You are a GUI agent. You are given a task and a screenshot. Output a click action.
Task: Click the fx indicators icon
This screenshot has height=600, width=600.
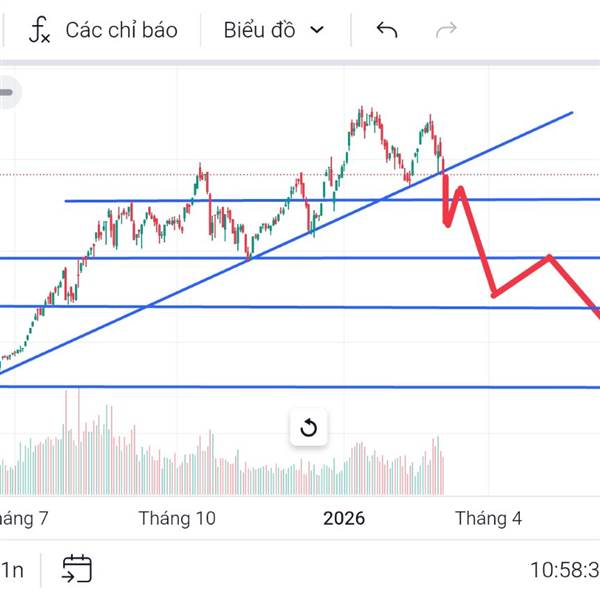click(x=39, y=30)
